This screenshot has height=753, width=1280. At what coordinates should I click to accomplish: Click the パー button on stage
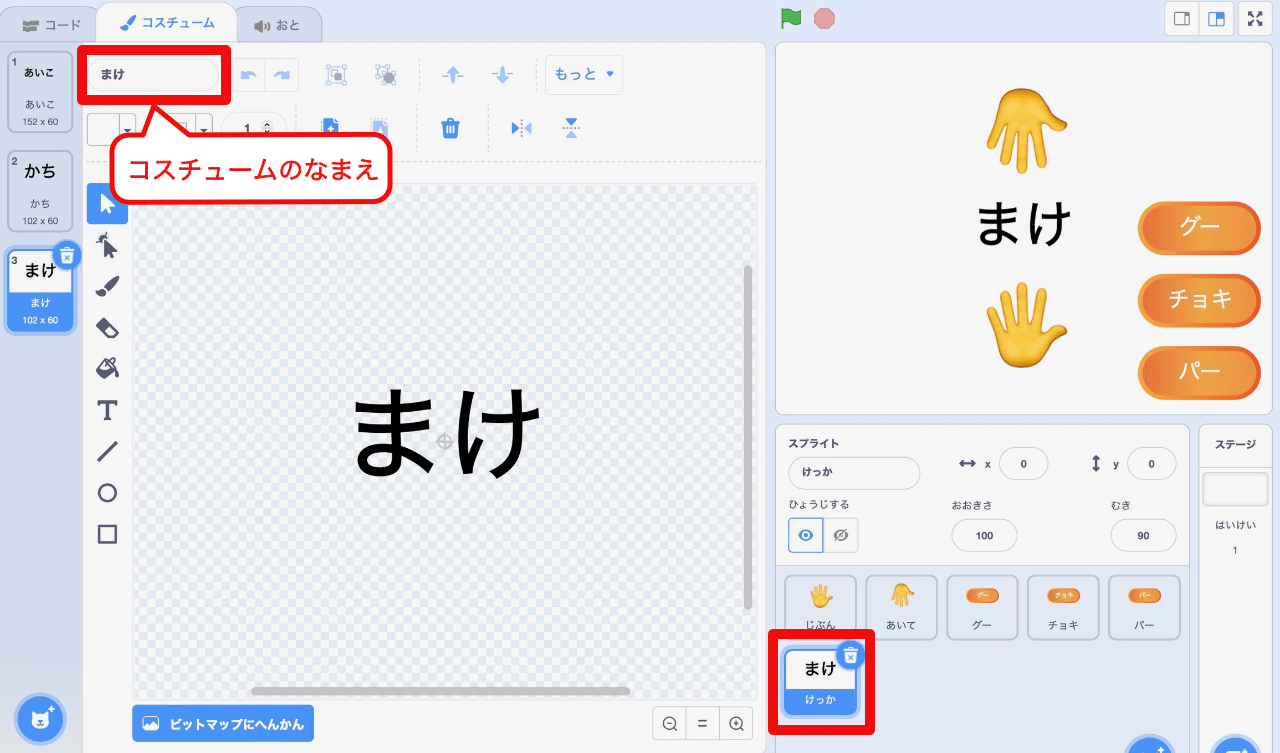click(x=1199, y=372)
